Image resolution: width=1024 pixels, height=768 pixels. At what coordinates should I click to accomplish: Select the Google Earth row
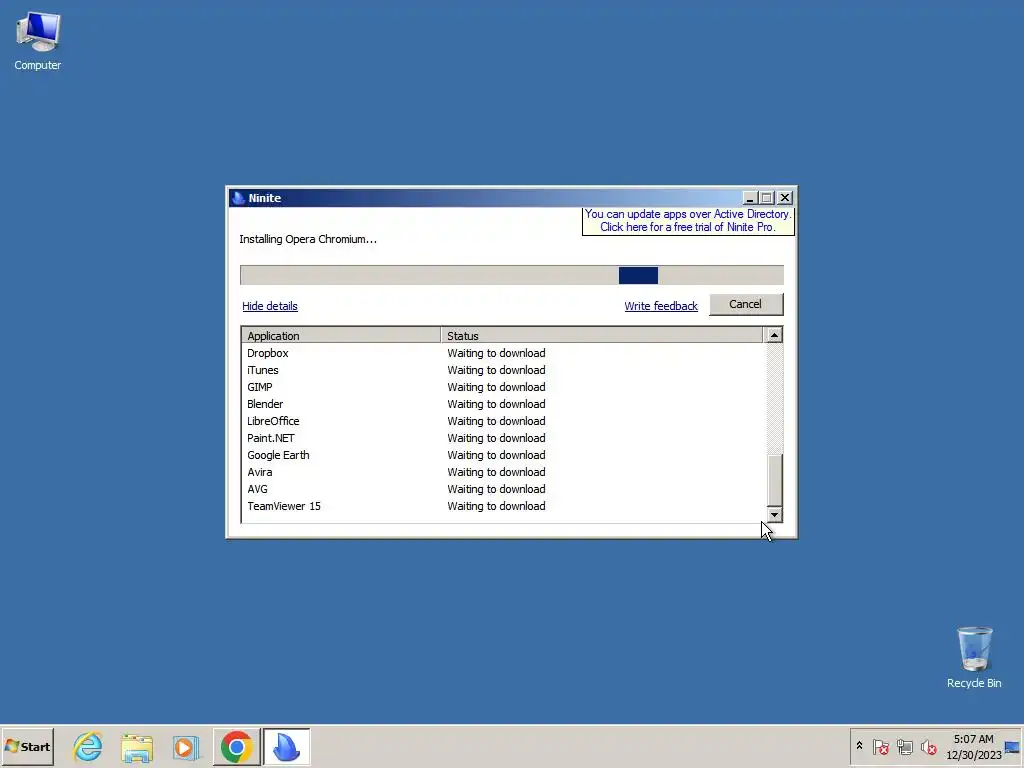tap(503, 455)
